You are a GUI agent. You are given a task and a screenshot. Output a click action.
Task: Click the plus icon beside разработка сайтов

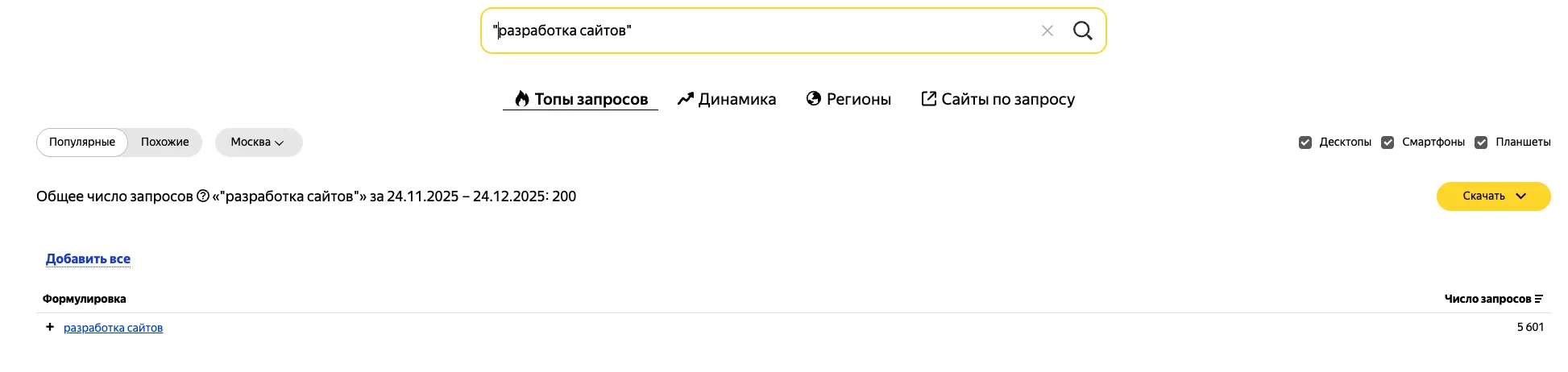point(50,327)
